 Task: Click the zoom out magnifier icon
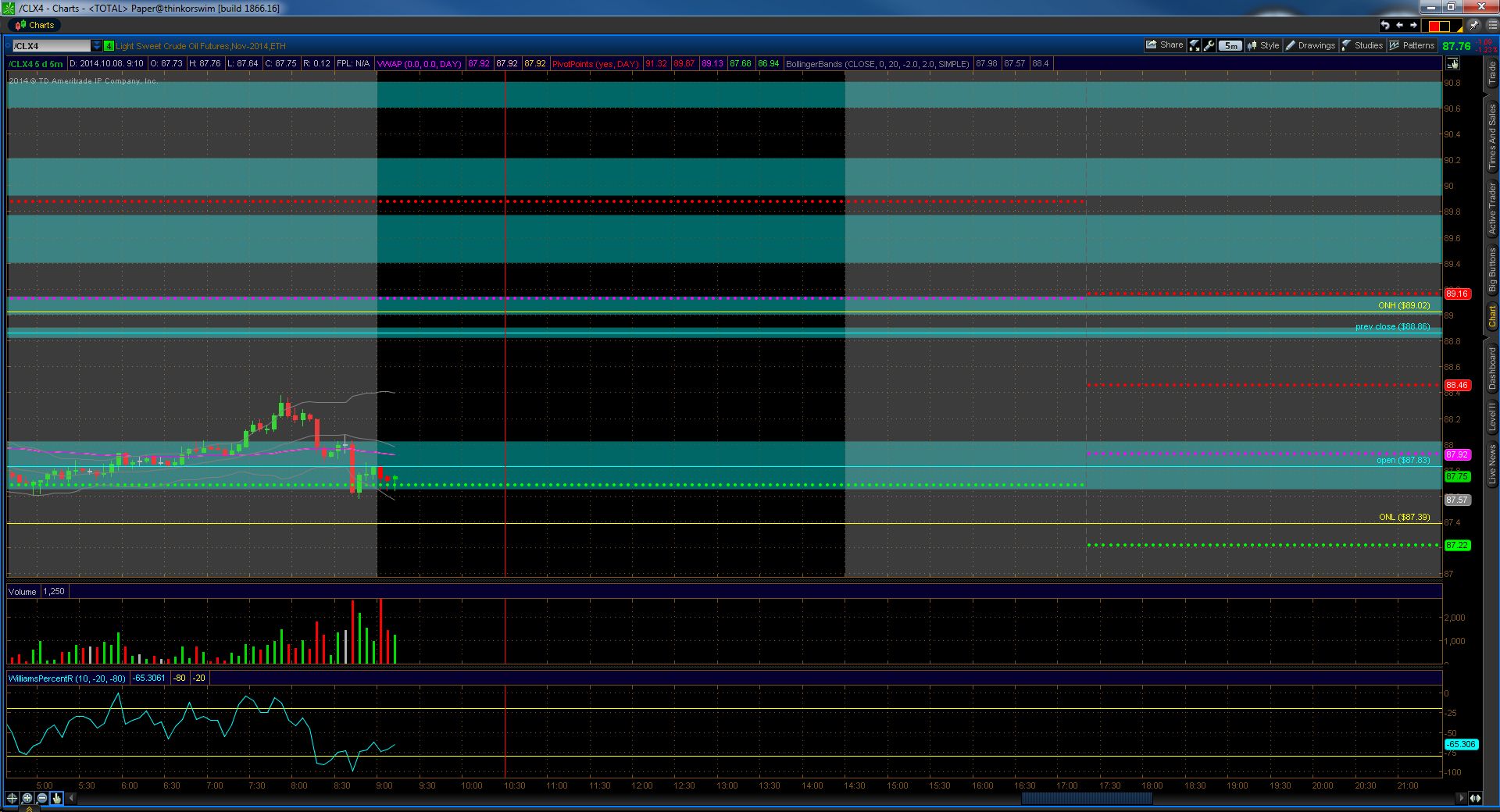coord(42,798)
